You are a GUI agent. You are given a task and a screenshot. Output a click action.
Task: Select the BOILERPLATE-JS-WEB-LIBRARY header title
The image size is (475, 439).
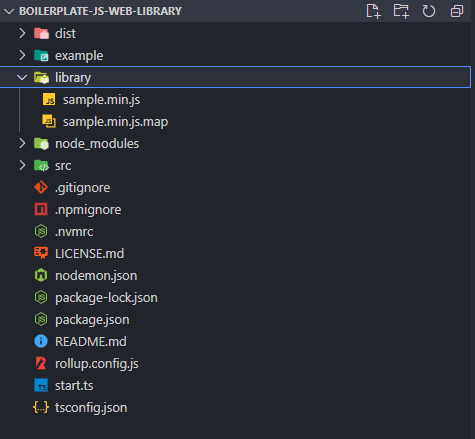pyautogui.click(x=100, y=11)
